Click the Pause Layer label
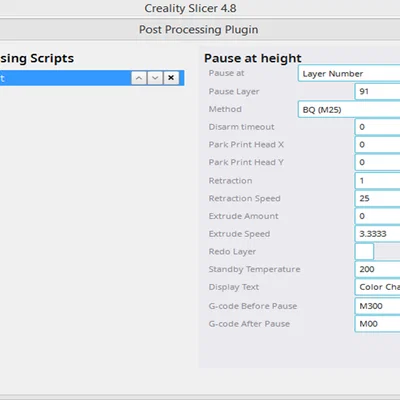This screenshot has height=400, width=400. coord(234,92)
